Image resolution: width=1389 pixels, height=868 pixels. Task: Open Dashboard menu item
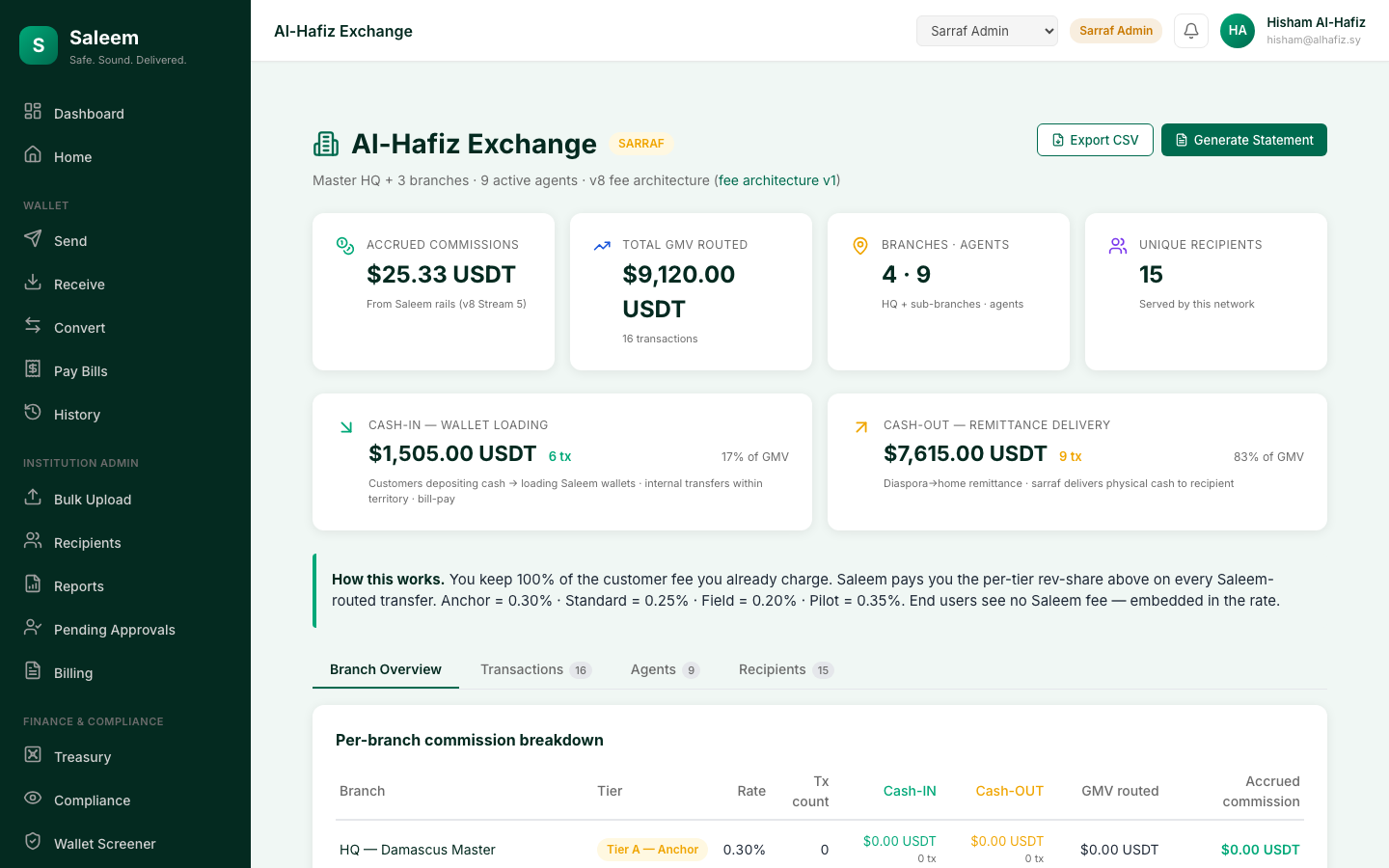point(125,113)
